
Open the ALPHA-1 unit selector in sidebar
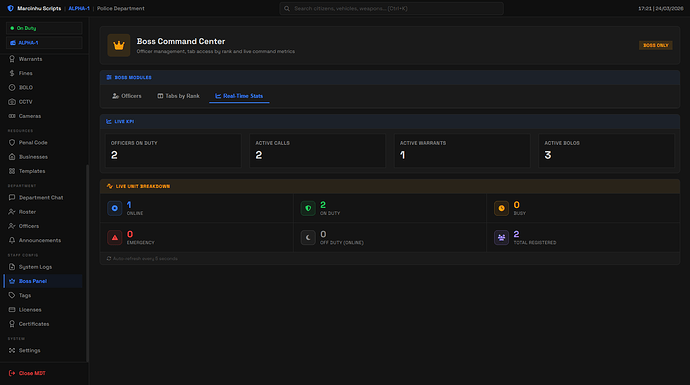point(44,43)
